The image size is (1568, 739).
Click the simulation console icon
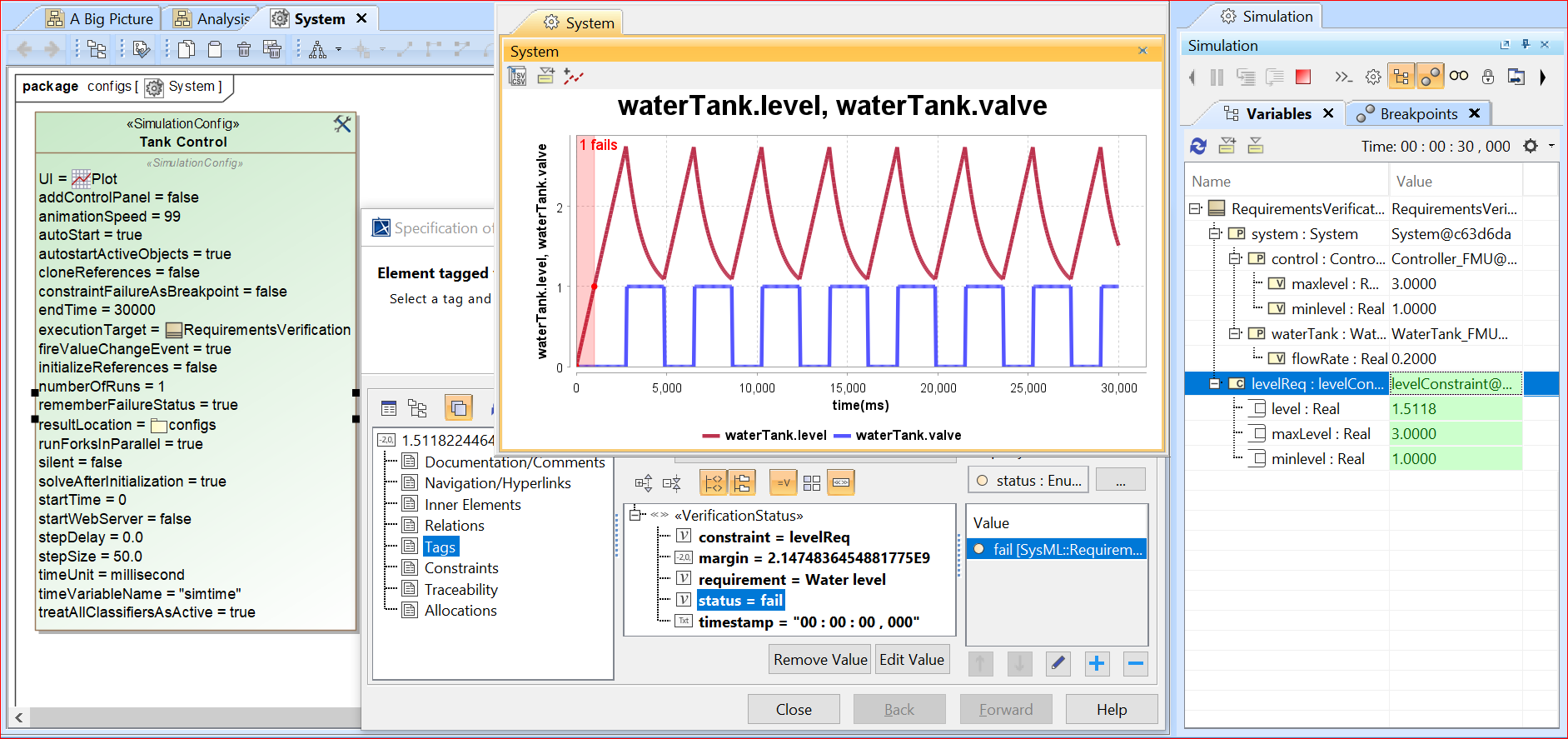[x=1342, y=77]
